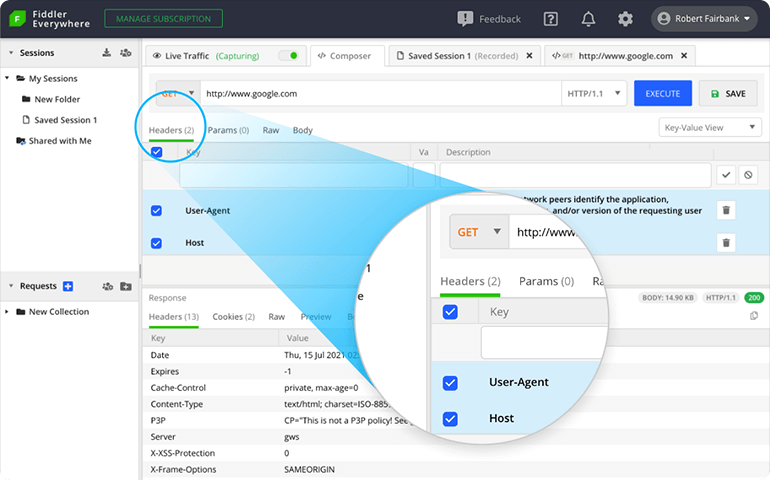Open help with the question mark icon

point(551,19)
